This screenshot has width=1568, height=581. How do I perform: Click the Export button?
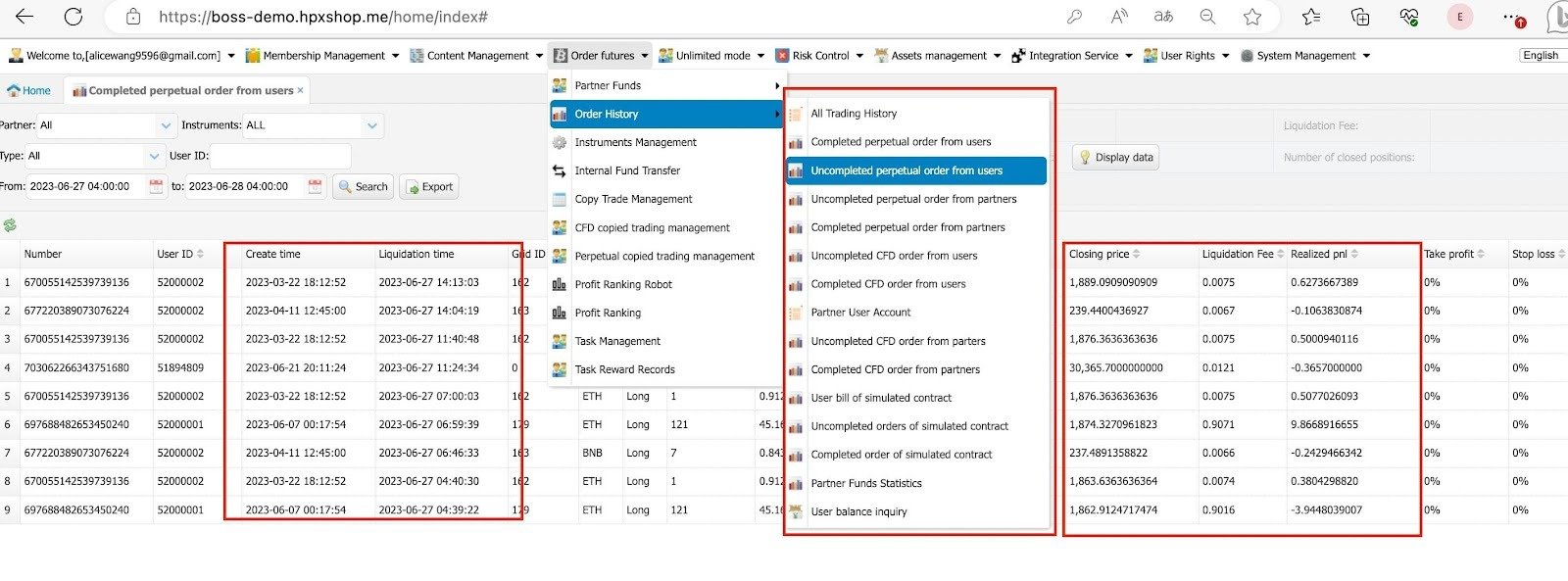pyautogui.click(x=428, y=186)
